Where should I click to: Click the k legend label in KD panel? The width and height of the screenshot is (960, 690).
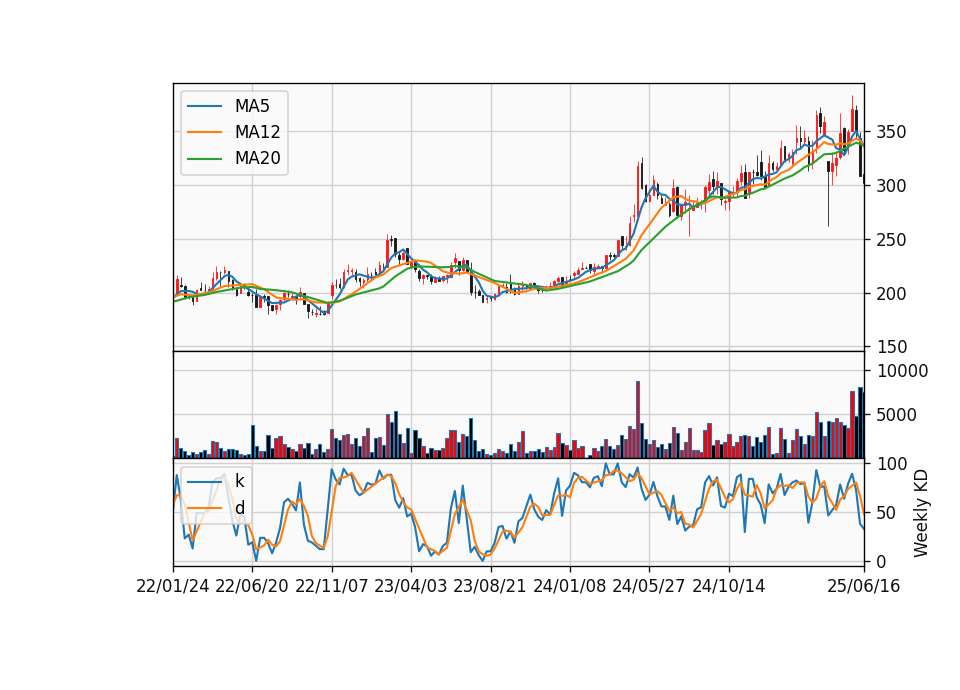239,481
